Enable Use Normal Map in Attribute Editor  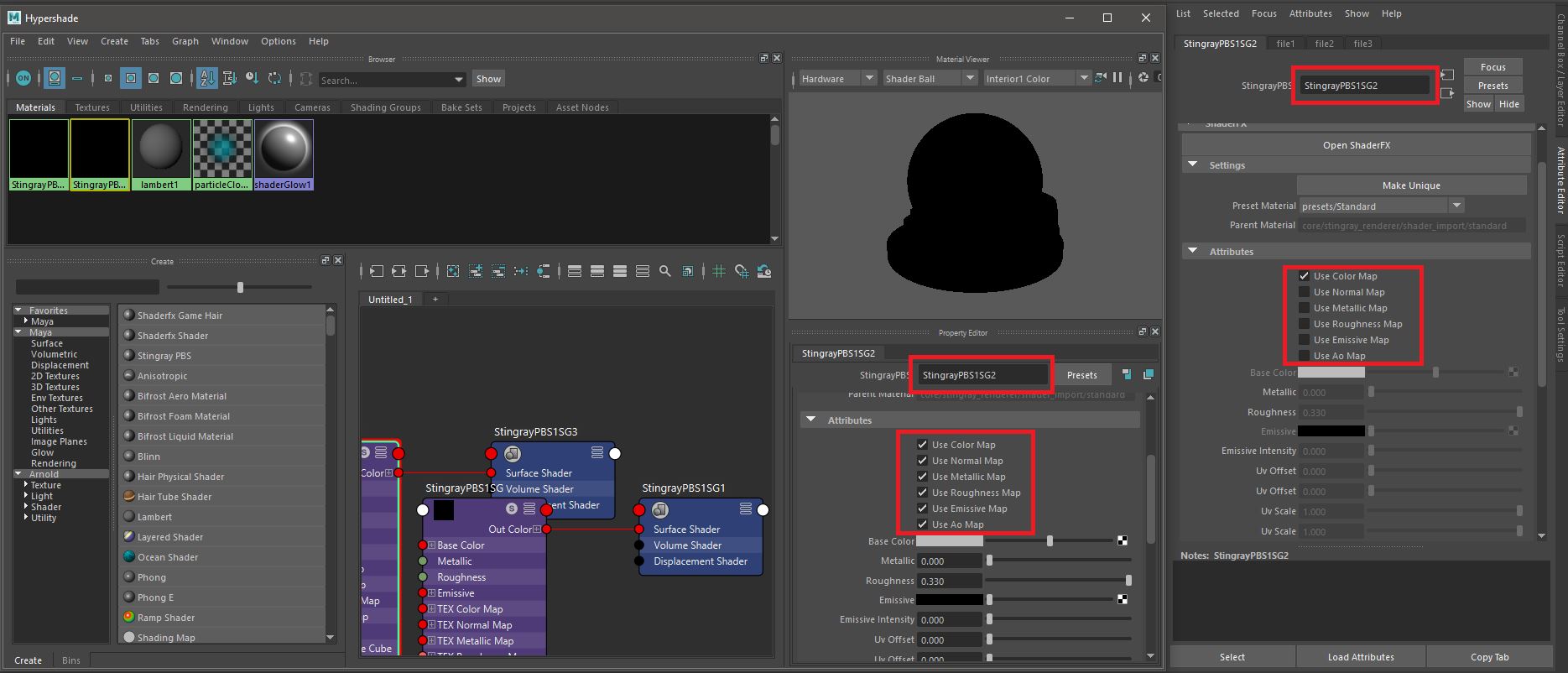click(1304, 292)
